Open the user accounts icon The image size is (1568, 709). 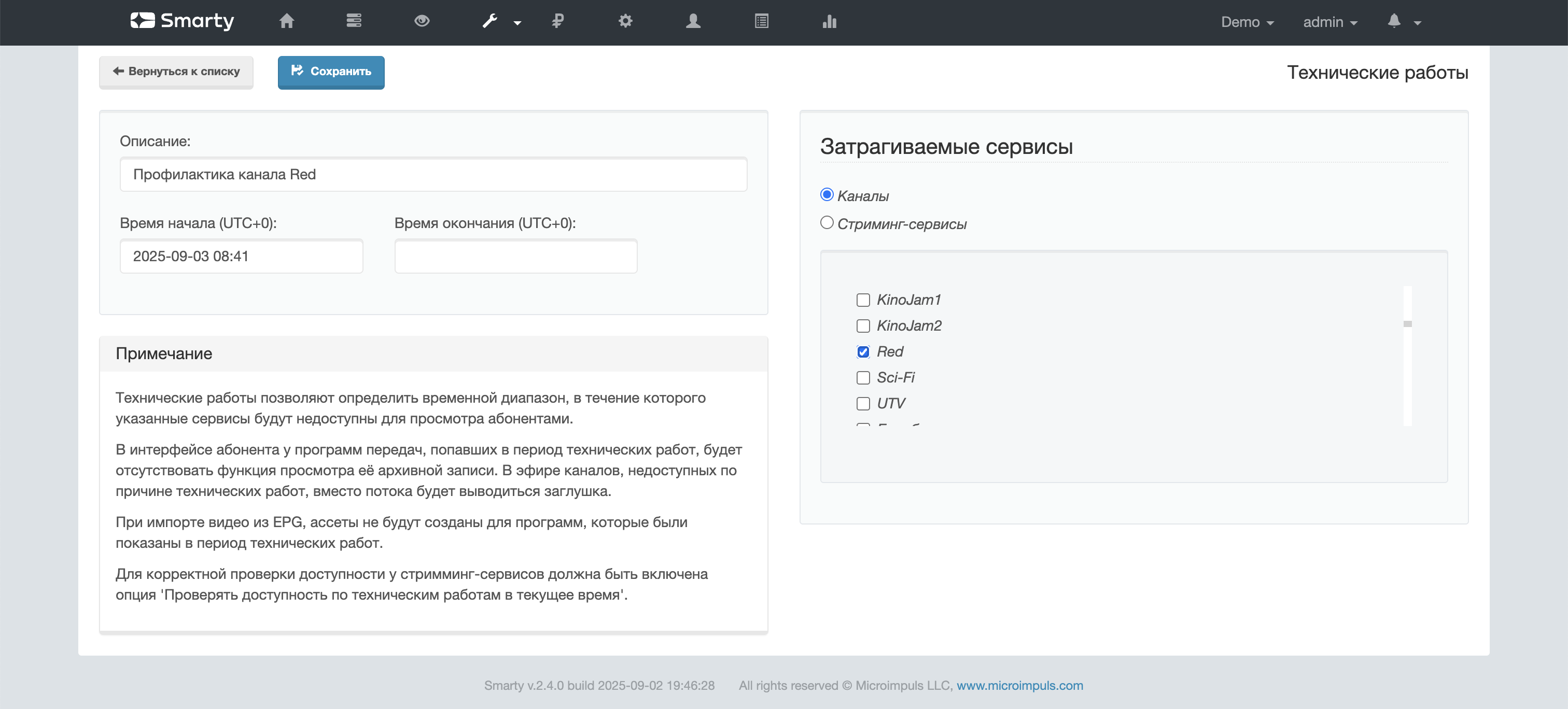click(x=693, y=21)
